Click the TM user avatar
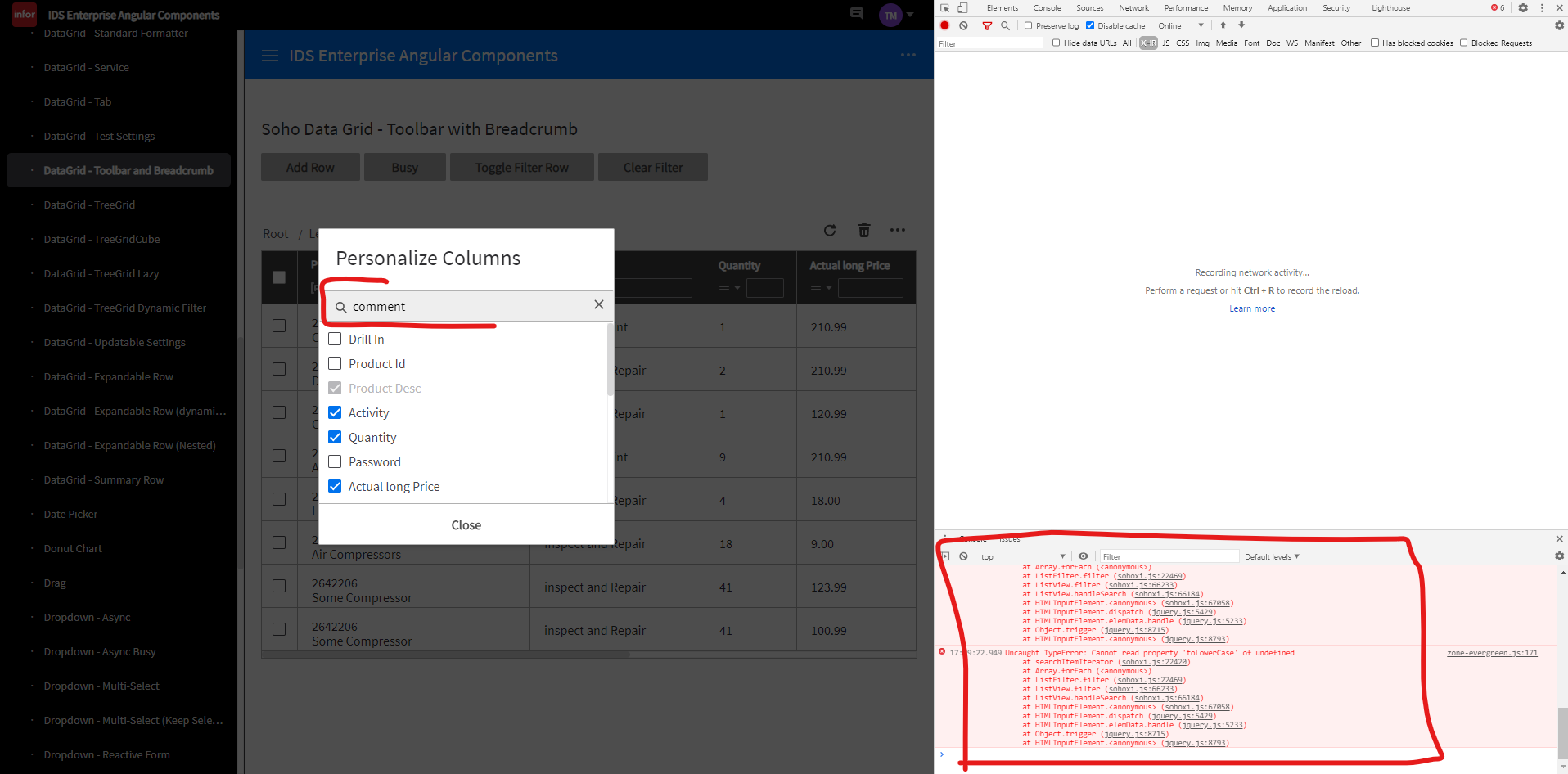Screen dimensions: 1568x774 pyautogui.click(x=890, y=16)
